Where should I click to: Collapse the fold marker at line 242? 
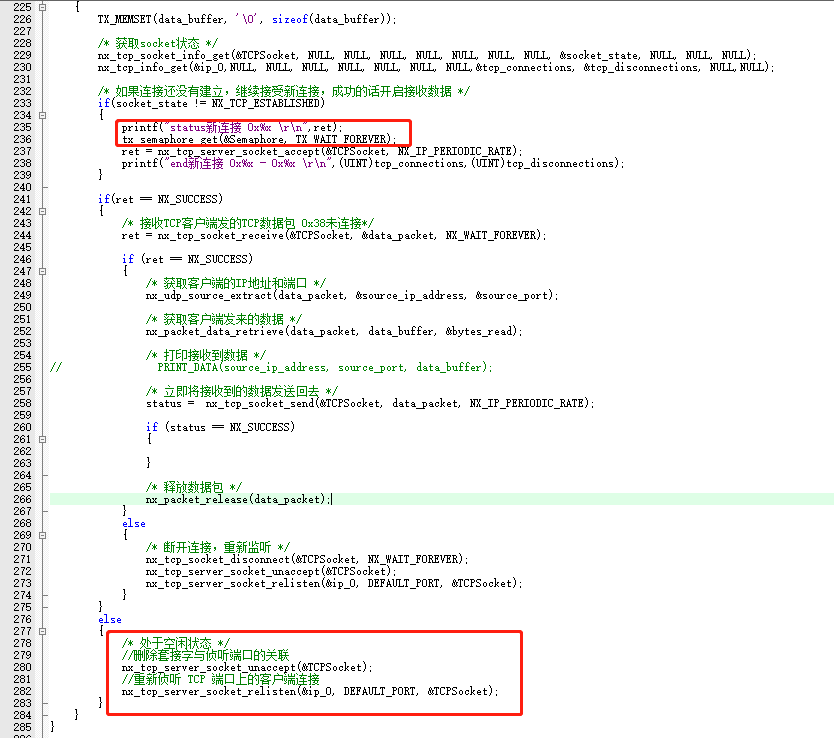pos(42,211)
